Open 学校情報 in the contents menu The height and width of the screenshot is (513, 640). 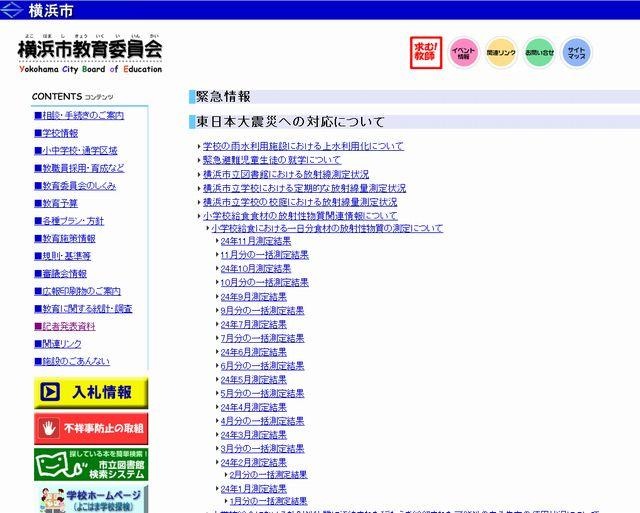coord(56,133)
